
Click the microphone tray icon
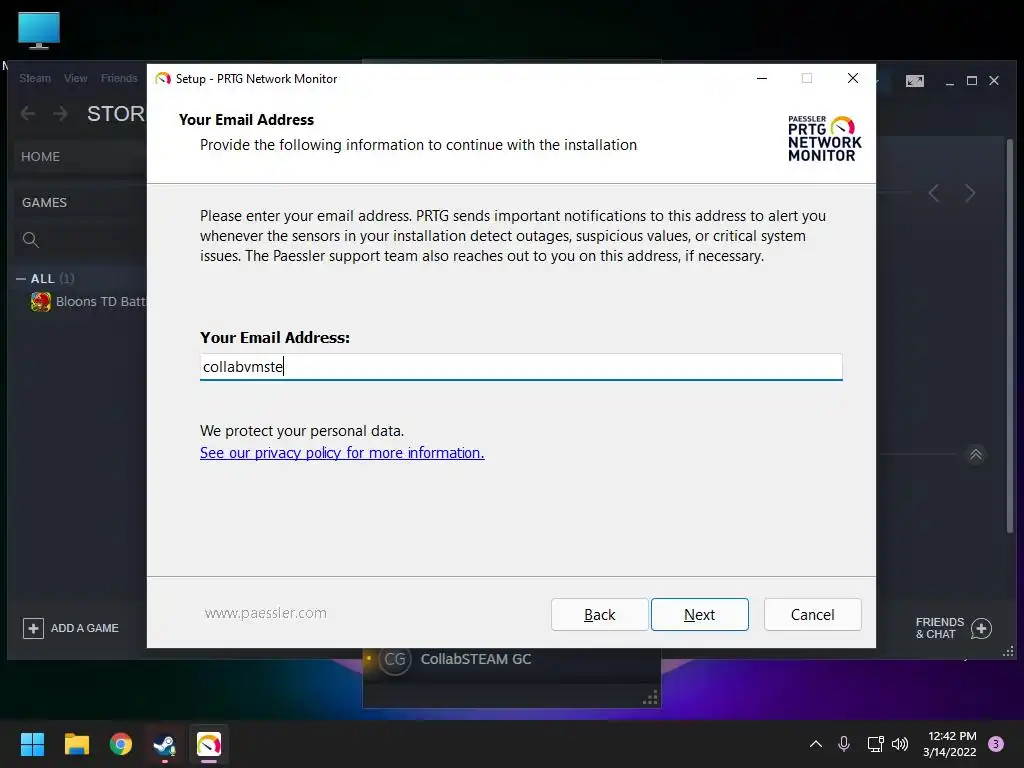pyautogui.click(x=844, y=744)
